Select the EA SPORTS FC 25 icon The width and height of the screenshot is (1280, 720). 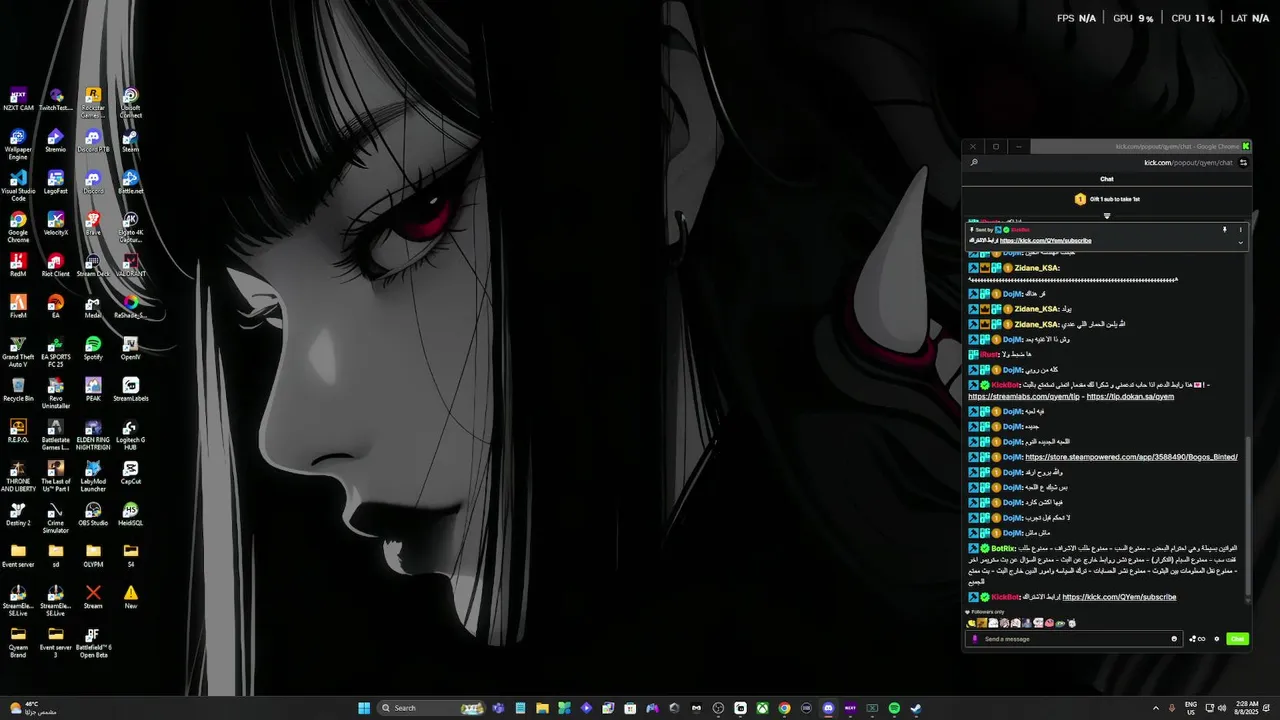coord(56,352)
